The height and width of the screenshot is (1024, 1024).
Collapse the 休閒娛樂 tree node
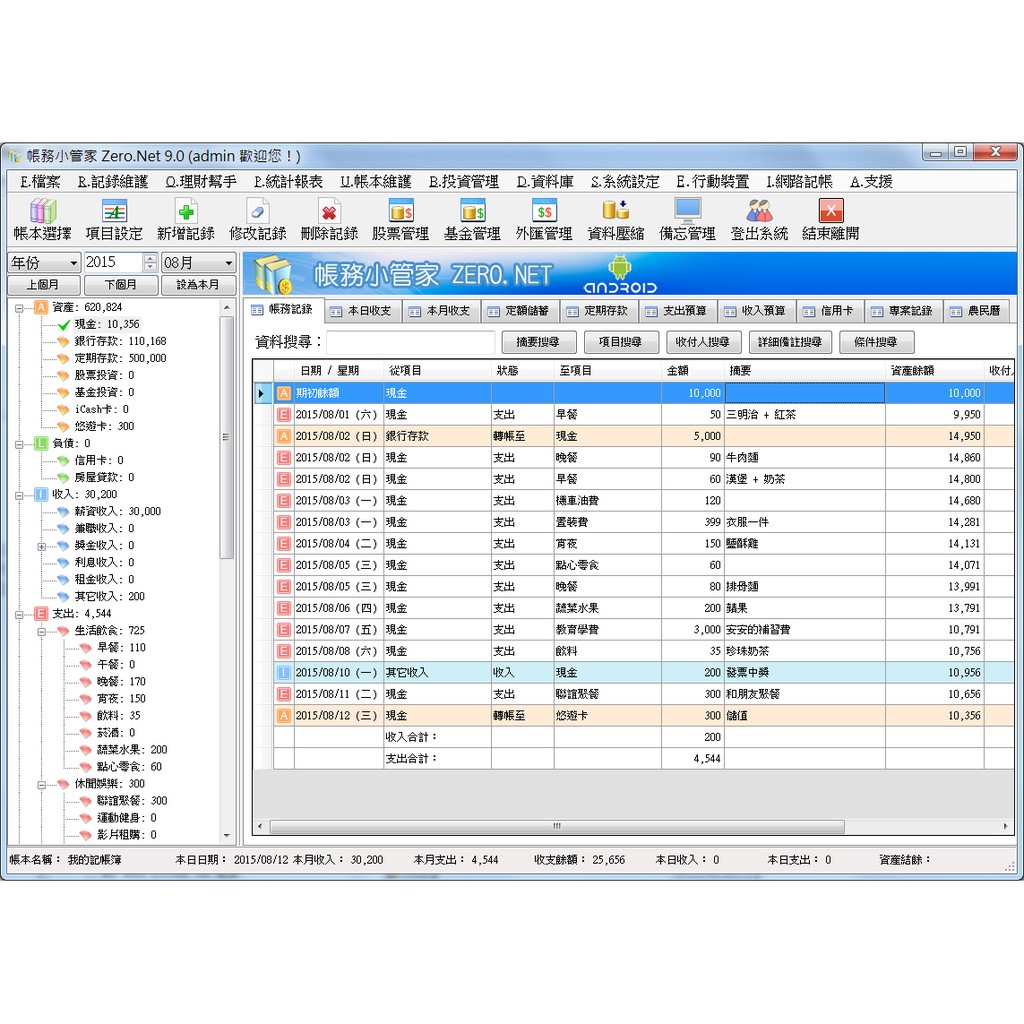tap(42, 785)
